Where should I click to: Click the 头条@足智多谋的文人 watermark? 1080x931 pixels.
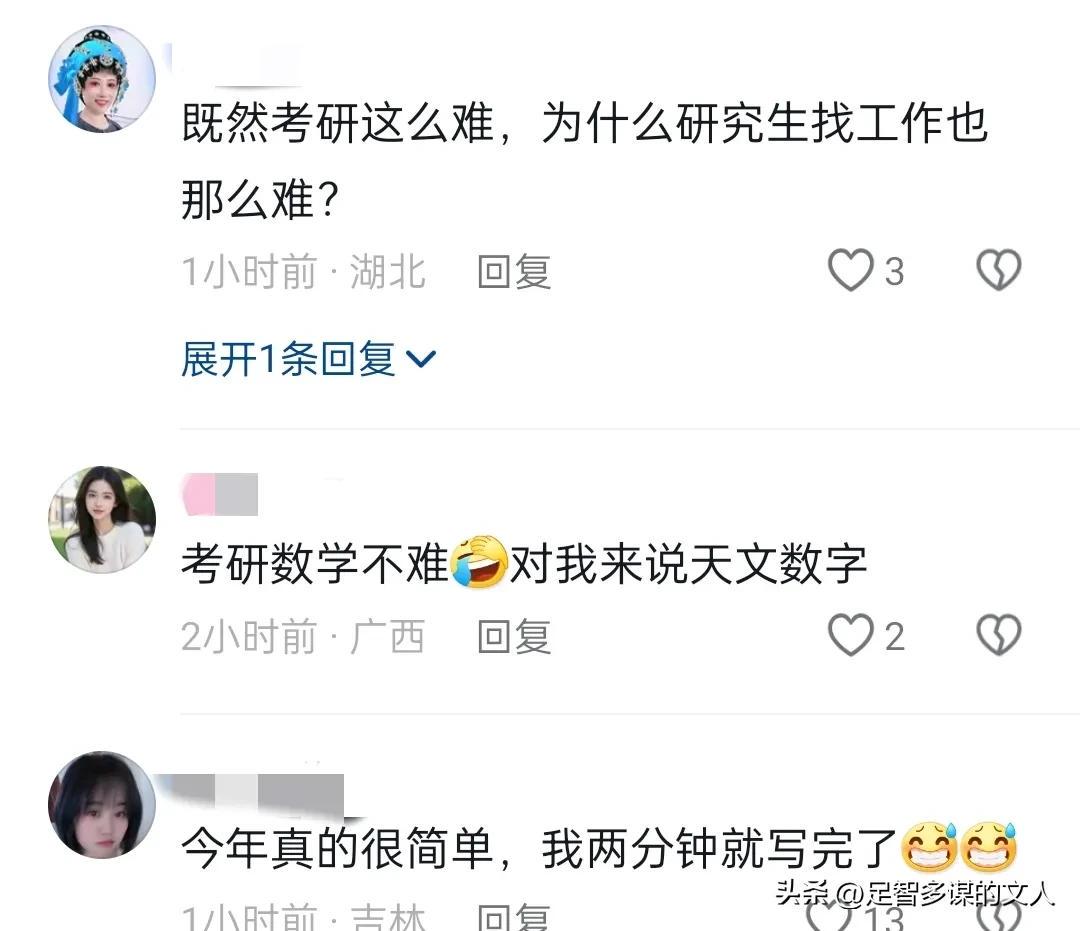tap(914, 894)
